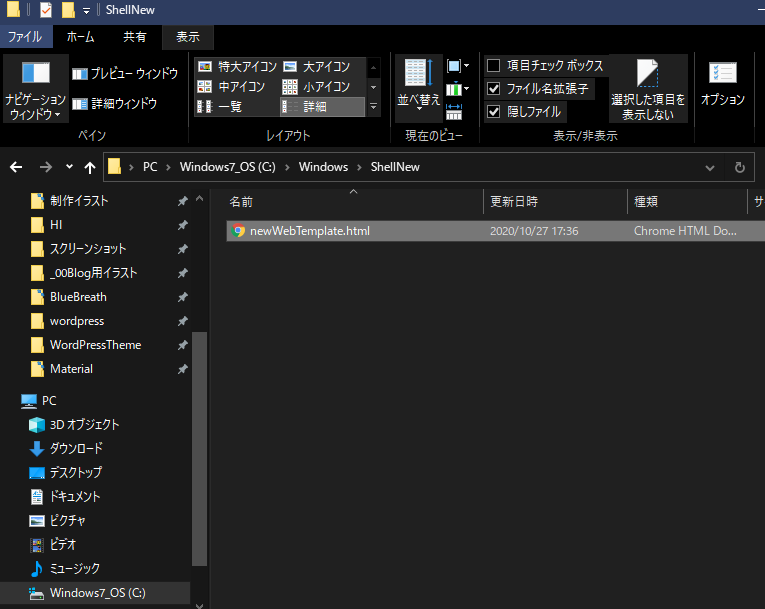Open the recent locations dropdown
This screenshot has width=765, height=609.
pyautogui.click(x=69, y=167)
